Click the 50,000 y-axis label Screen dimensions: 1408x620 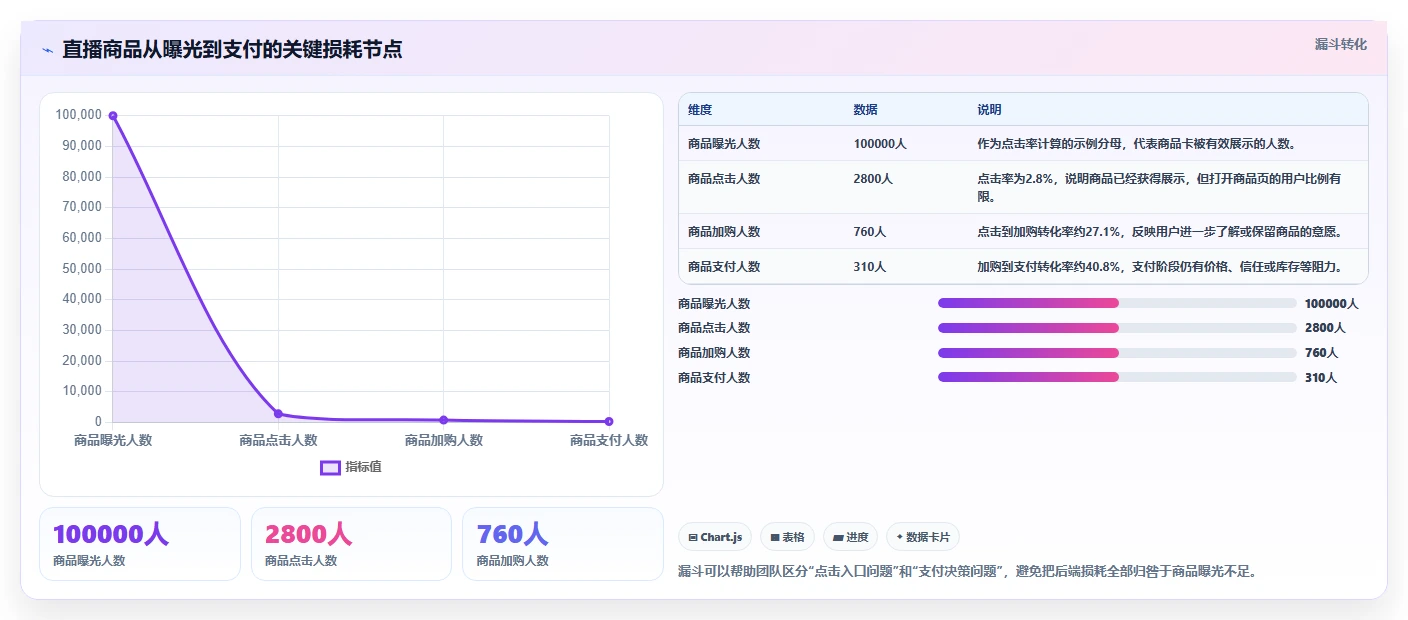click(82, 268)
